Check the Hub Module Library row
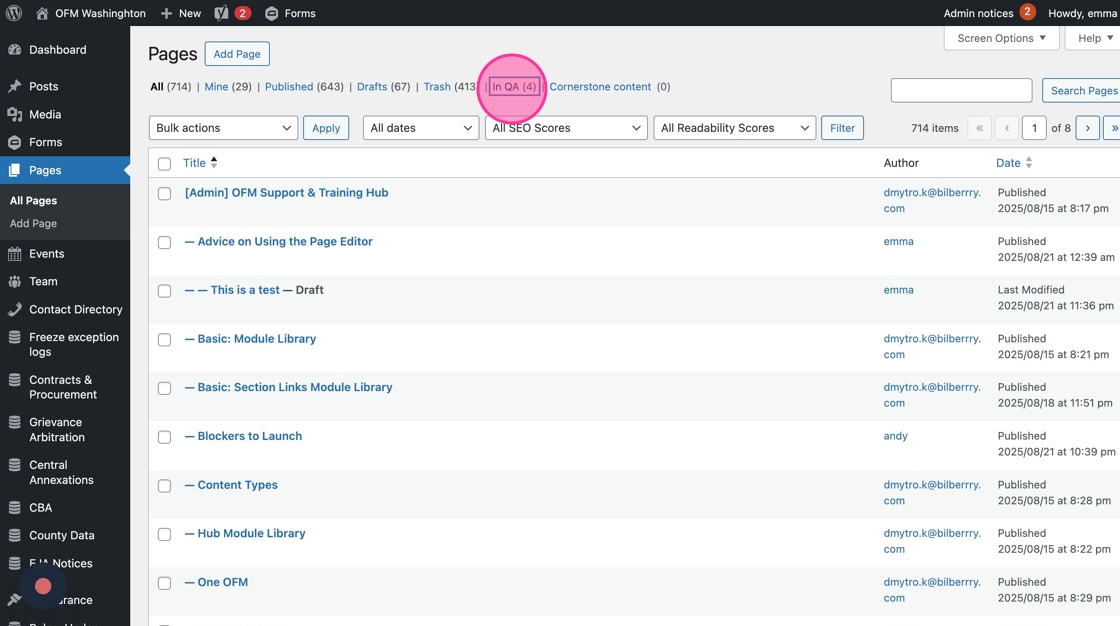 164,535
